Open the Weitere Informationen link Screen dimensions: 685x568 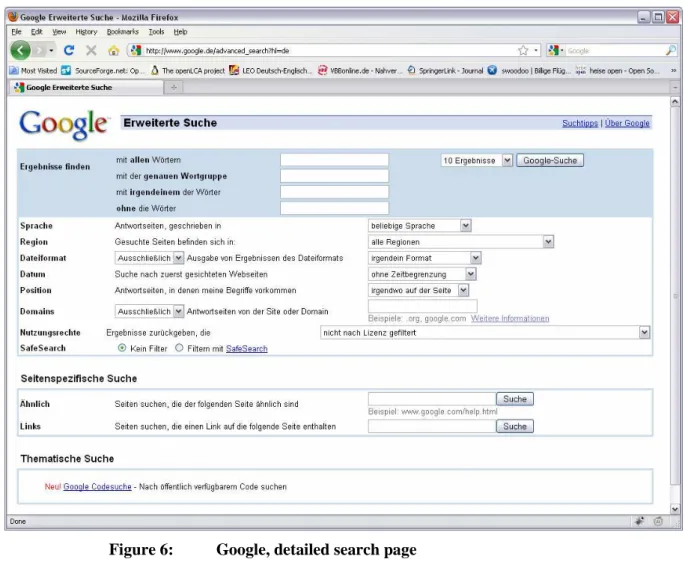tap(510, 318)
